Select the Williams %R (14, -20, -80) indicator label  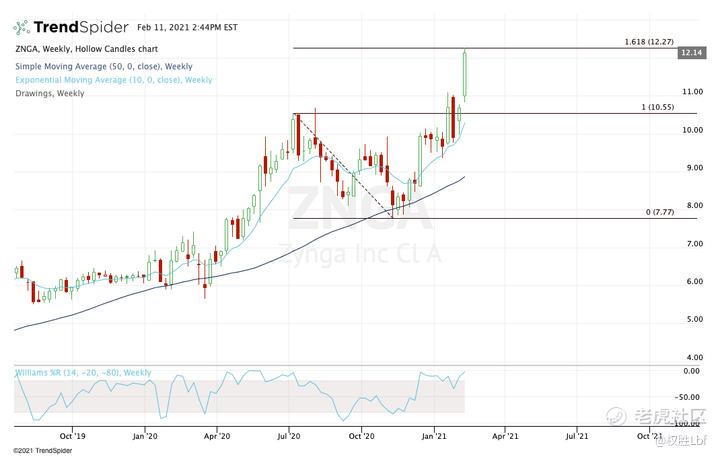click(83, 372)
